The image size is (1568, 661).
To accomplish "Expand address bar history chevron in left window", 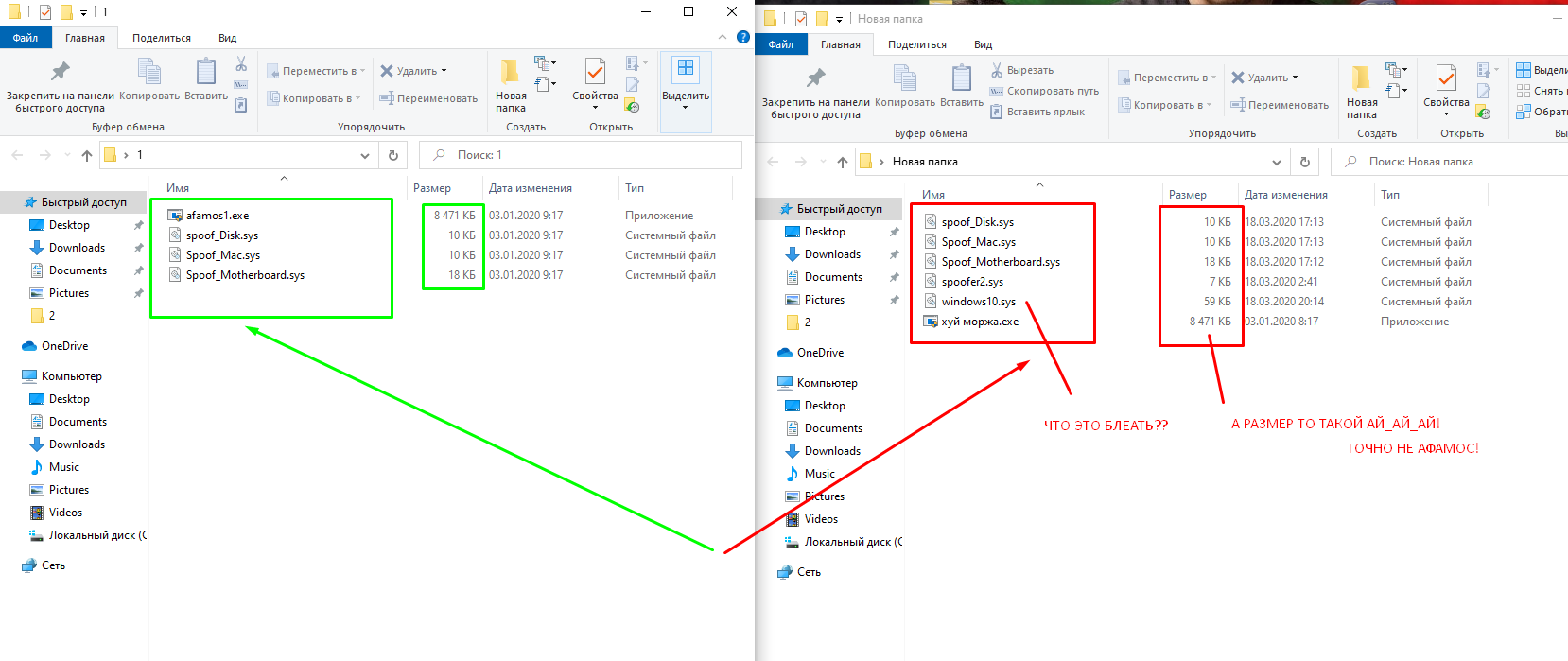I will point(365,155).
